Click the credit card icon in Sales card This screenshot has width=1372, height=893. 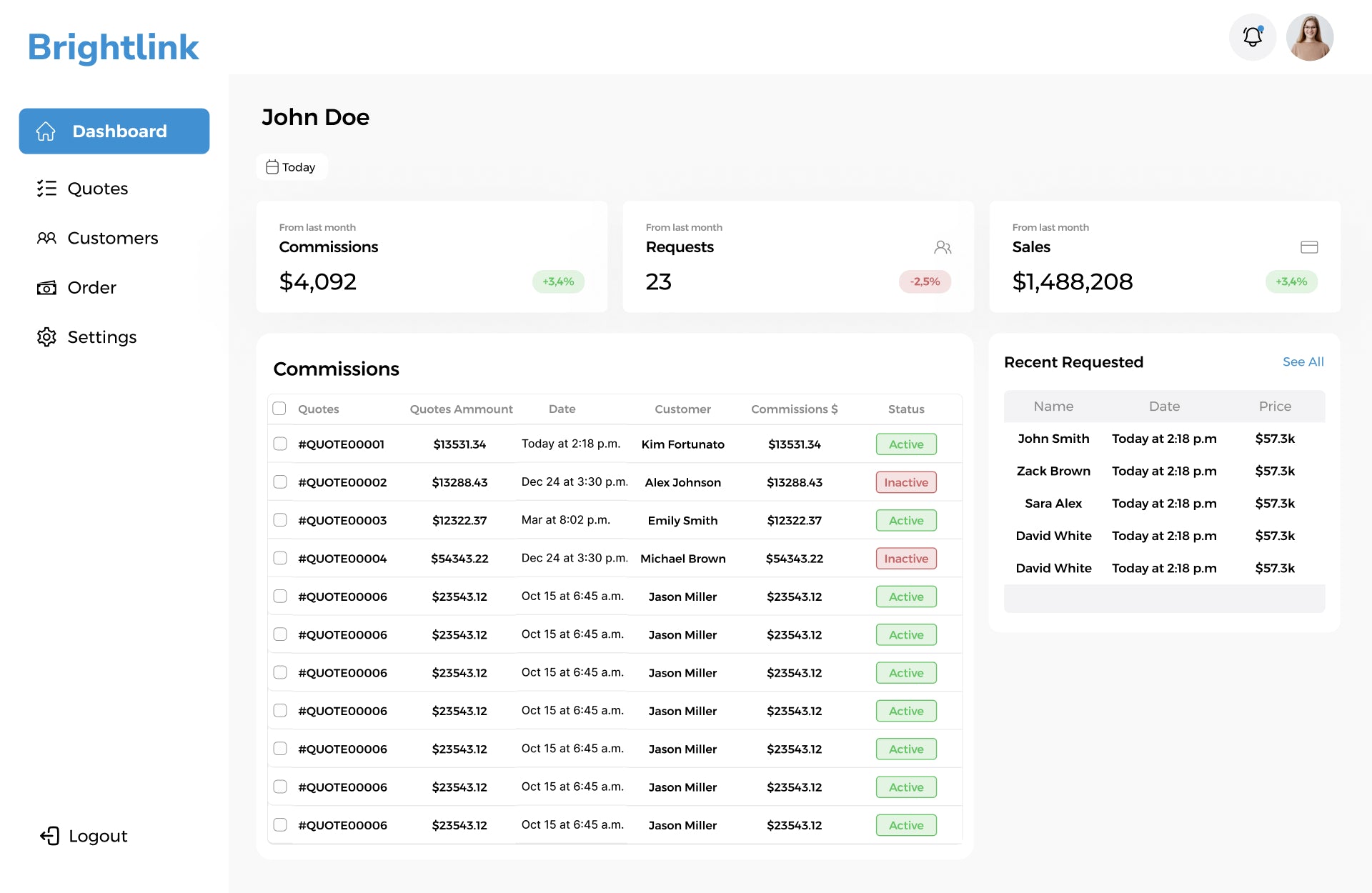pos(1309,247)
